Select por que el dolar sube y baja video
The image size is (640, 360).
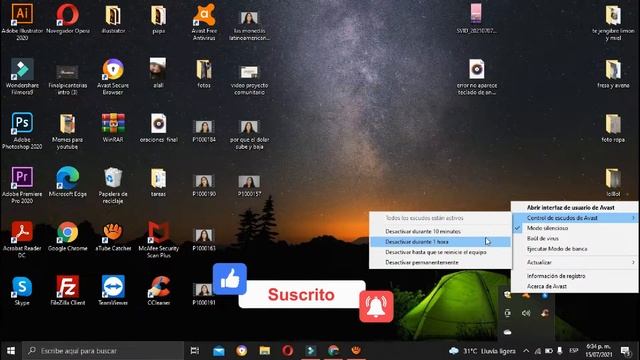[249, 134]
